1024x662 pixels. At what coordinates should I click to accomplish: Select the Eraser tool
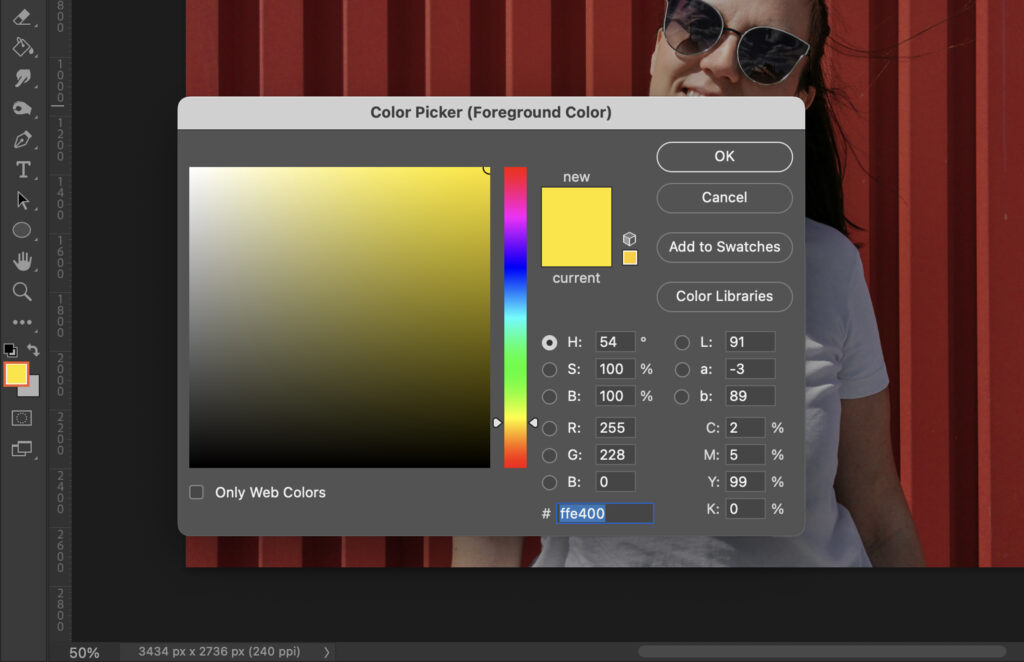click(23, 17)
